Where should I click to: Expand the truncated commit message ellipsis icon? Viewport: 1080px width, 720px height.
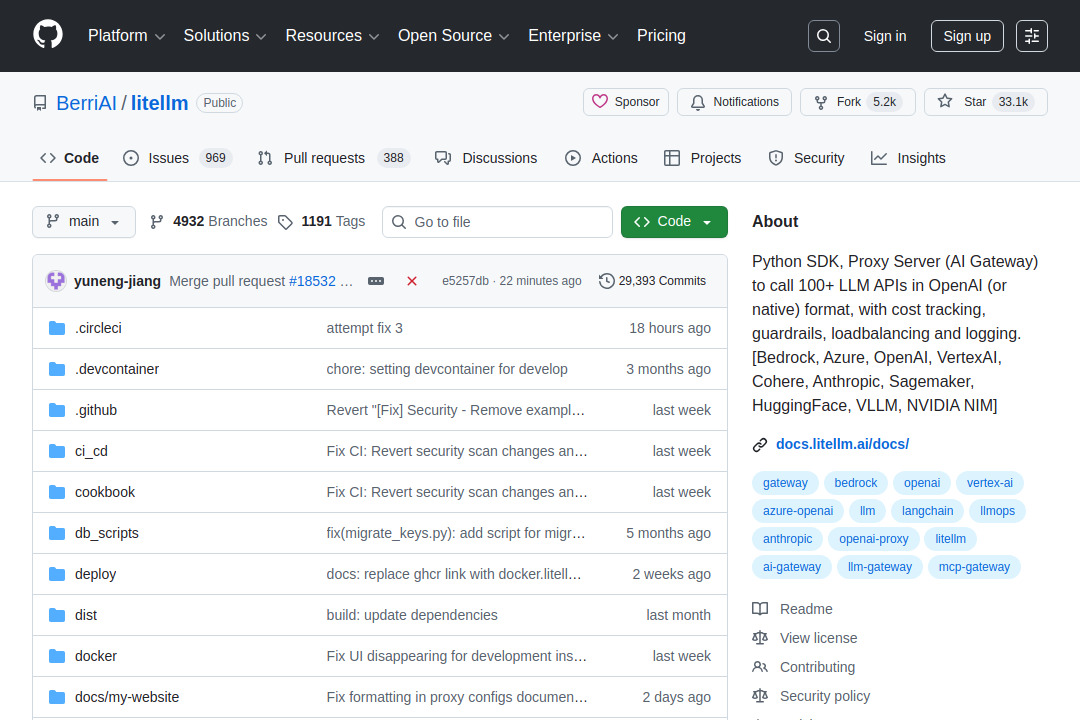point(376,281)
